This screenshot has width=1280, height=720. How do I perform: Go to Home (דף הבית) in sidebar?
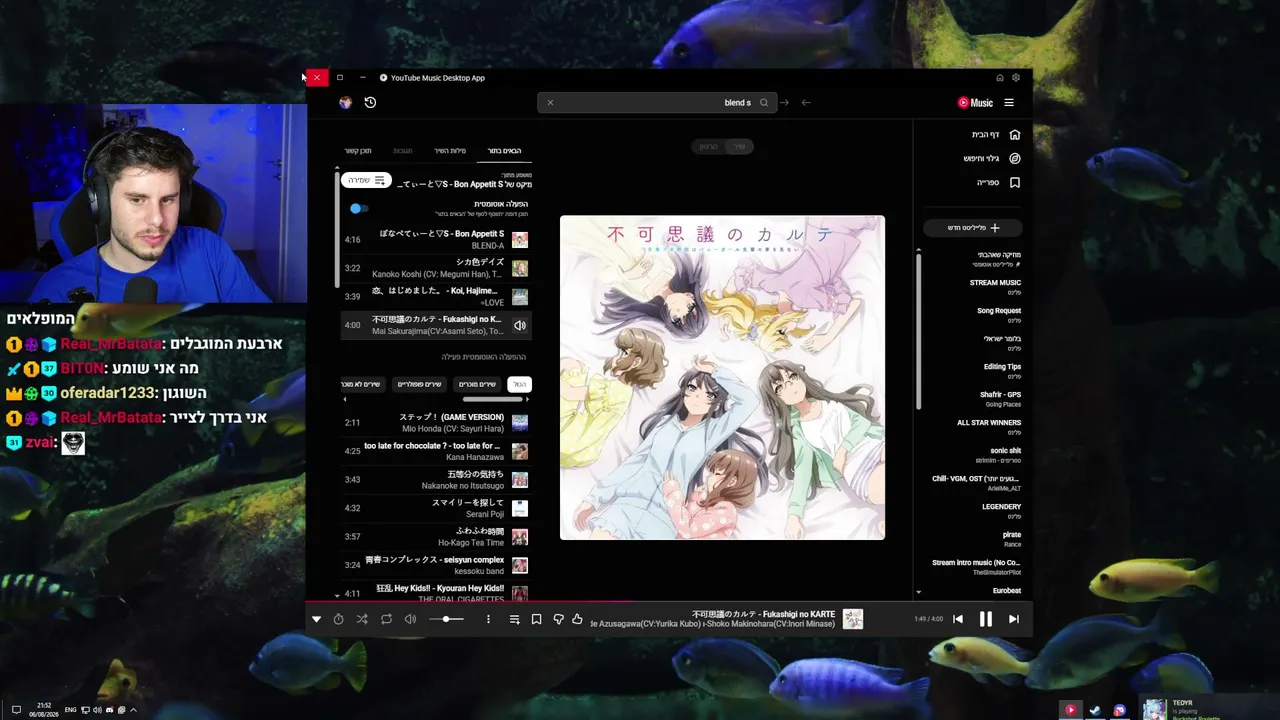996,134
